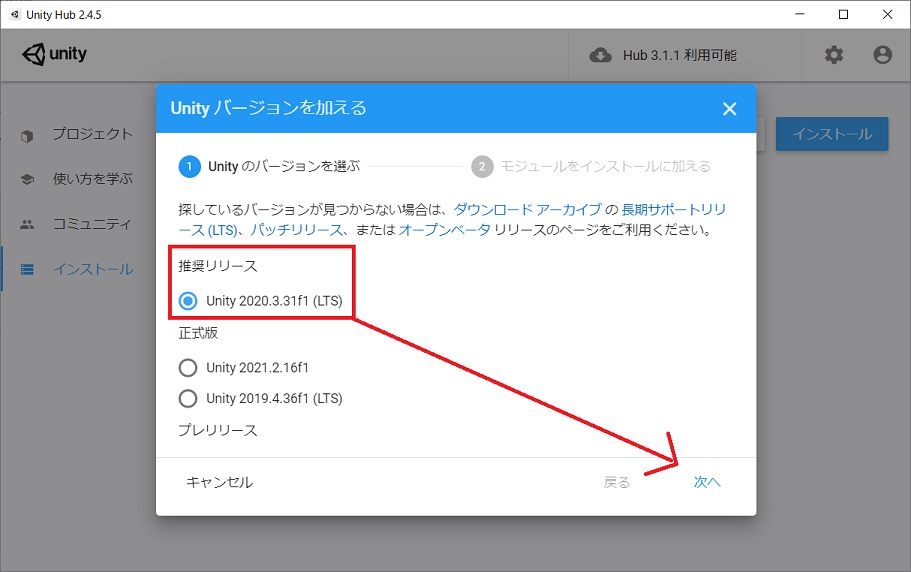Click the キャンセル button

[x=220, y=482]
